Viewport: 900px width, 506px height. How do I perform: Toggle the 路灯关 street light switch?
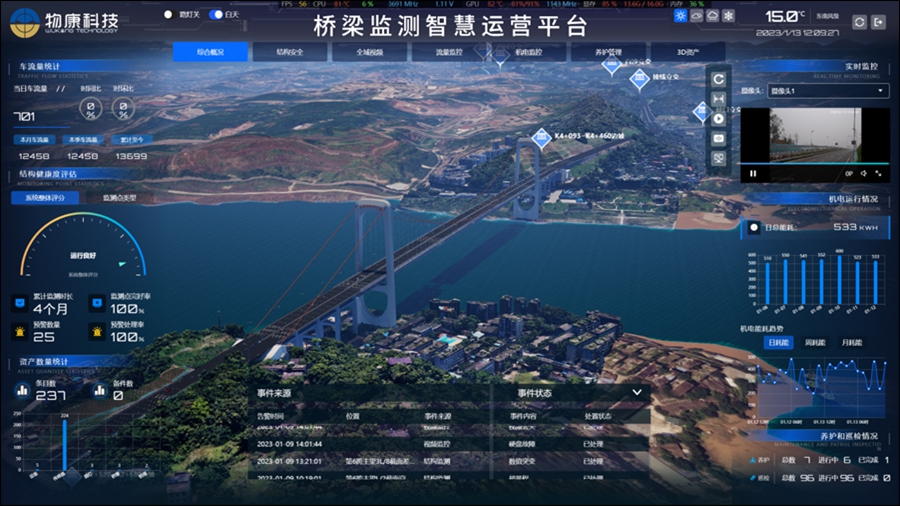[x=169, y=15]
